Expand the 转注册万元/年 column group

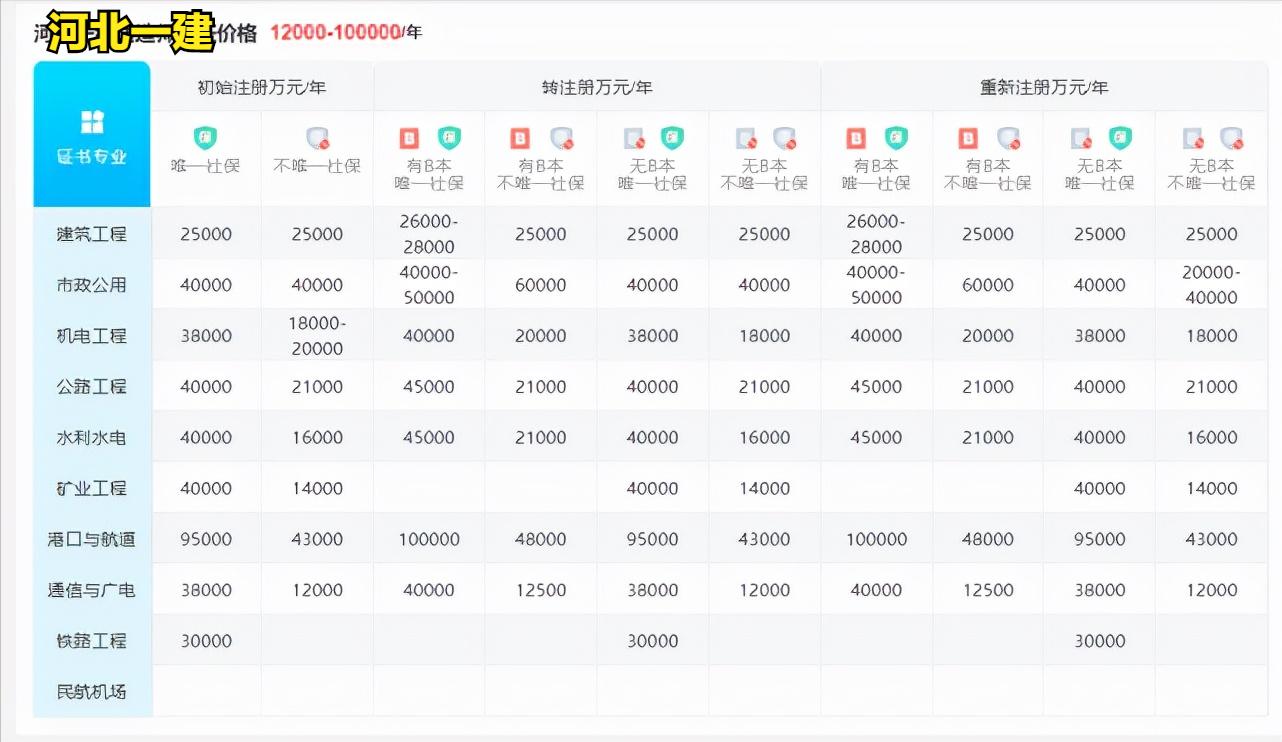[x=597, y=87]
